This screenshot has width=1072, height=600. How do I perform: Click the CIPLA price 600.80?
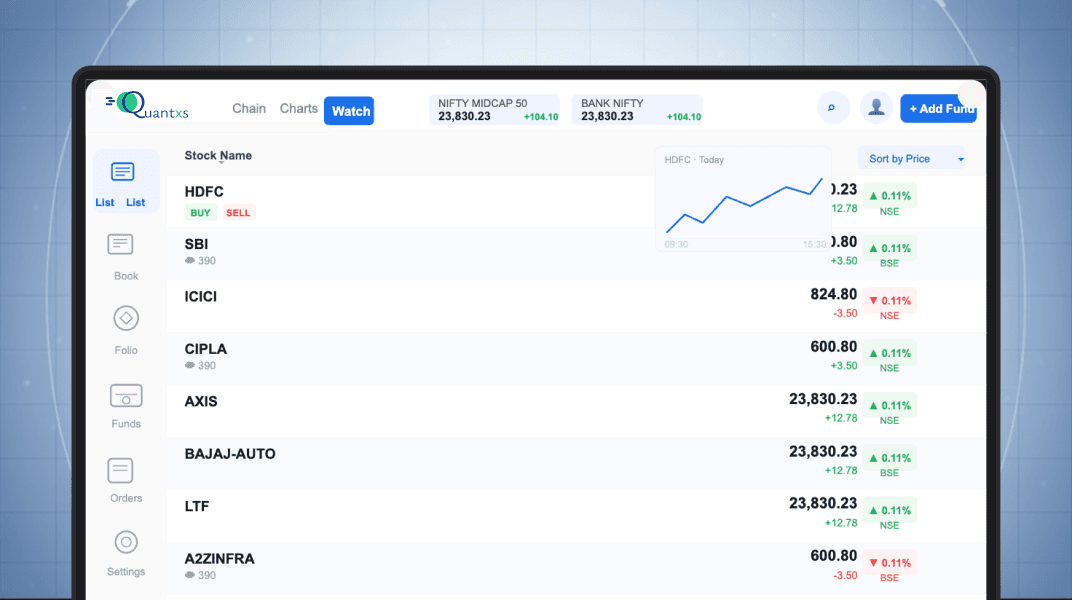[833, 347]
